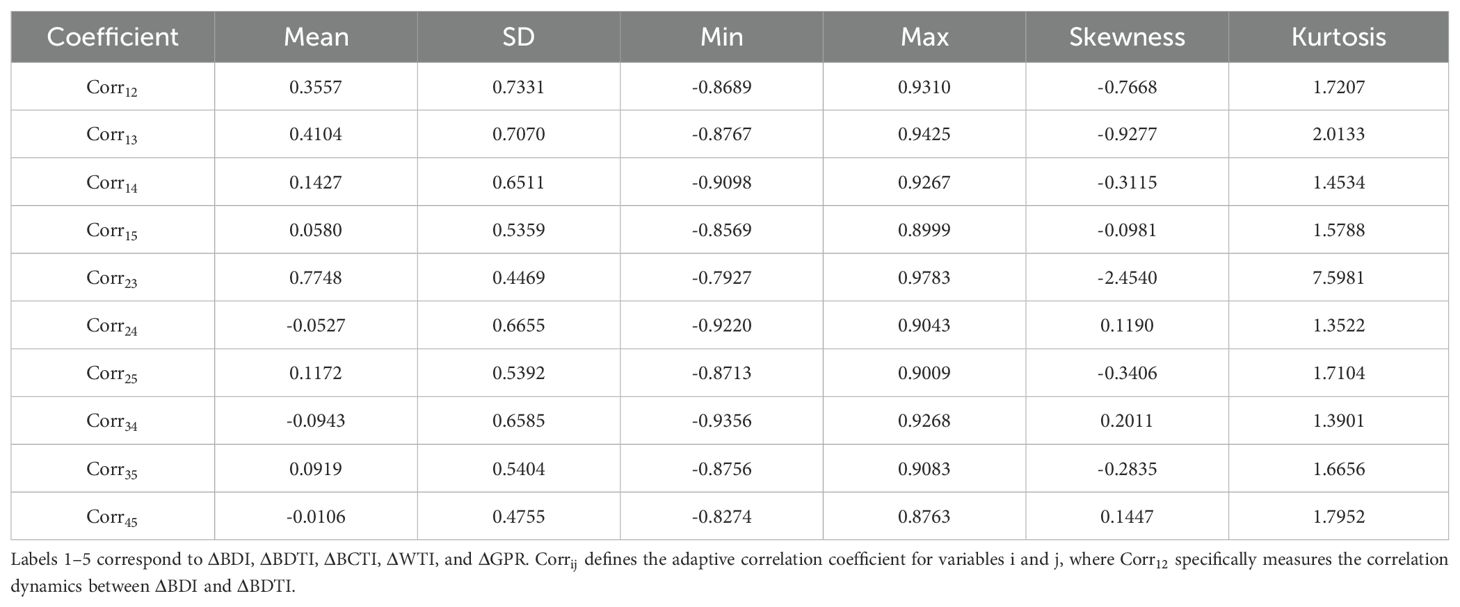Click the Skewness column header
Screen dimensions: 1460x607
tap(1127, 37)
